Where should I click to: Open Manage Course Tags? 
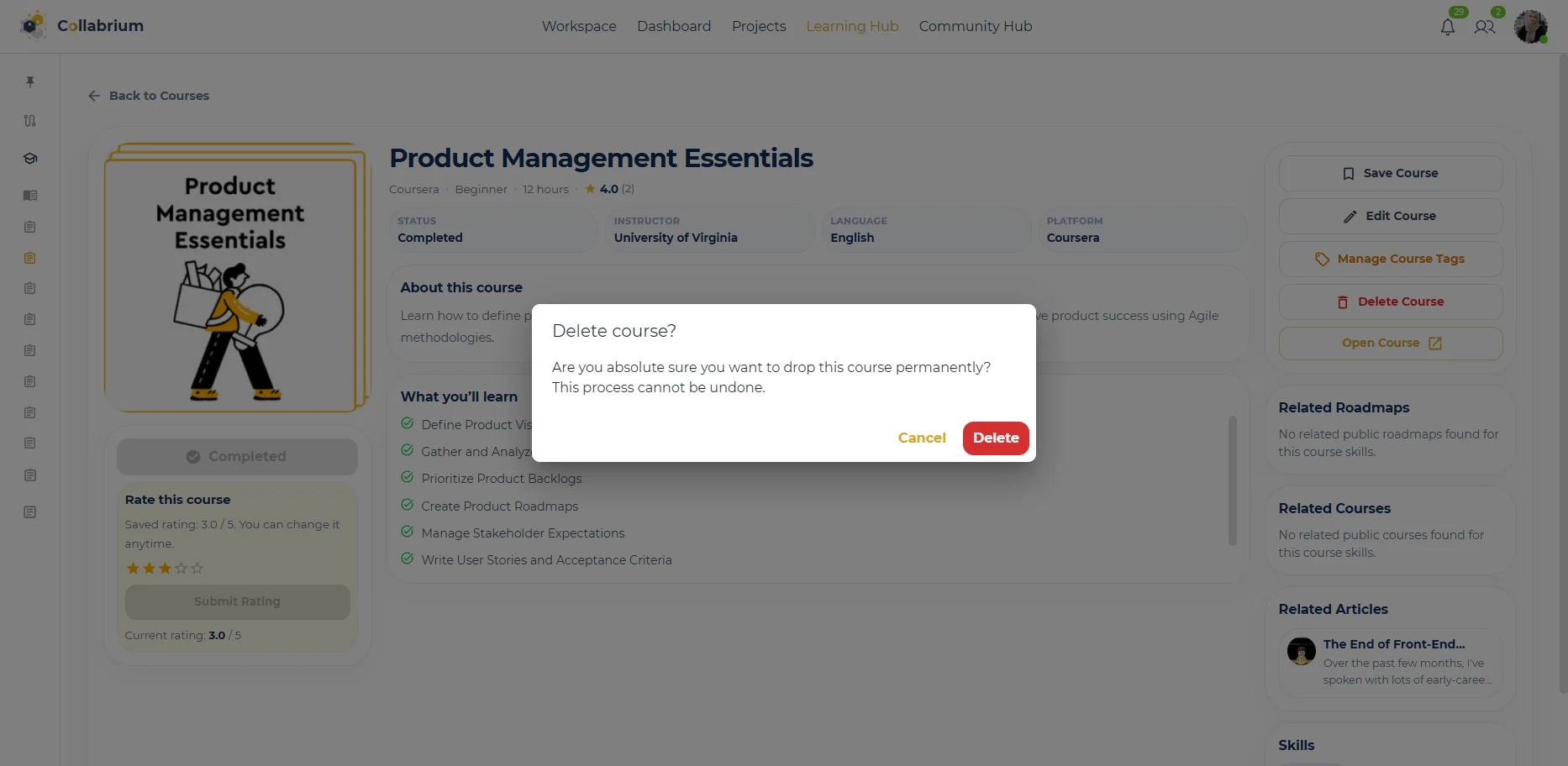pos(1390,259)
